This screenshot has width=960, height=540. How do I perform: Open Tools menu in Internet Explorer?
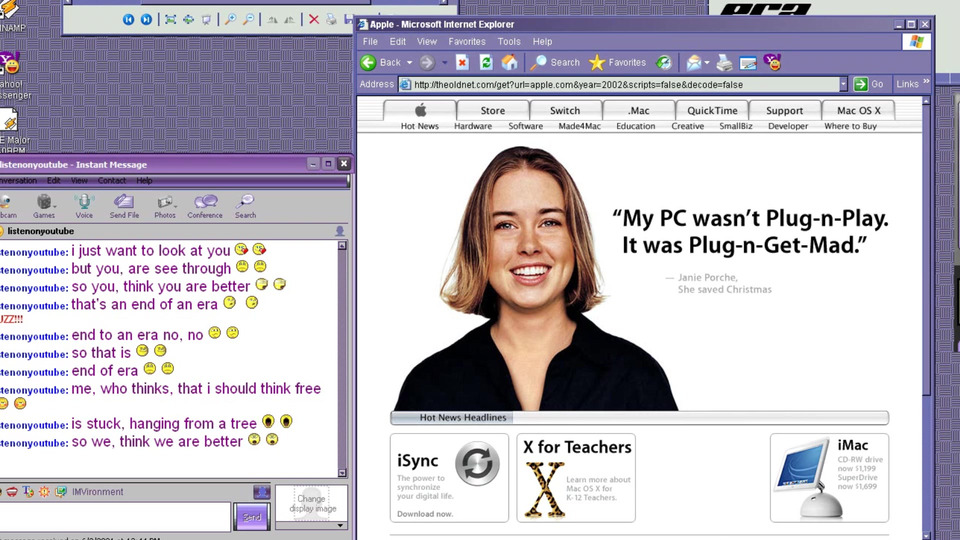tap(509, 42)
